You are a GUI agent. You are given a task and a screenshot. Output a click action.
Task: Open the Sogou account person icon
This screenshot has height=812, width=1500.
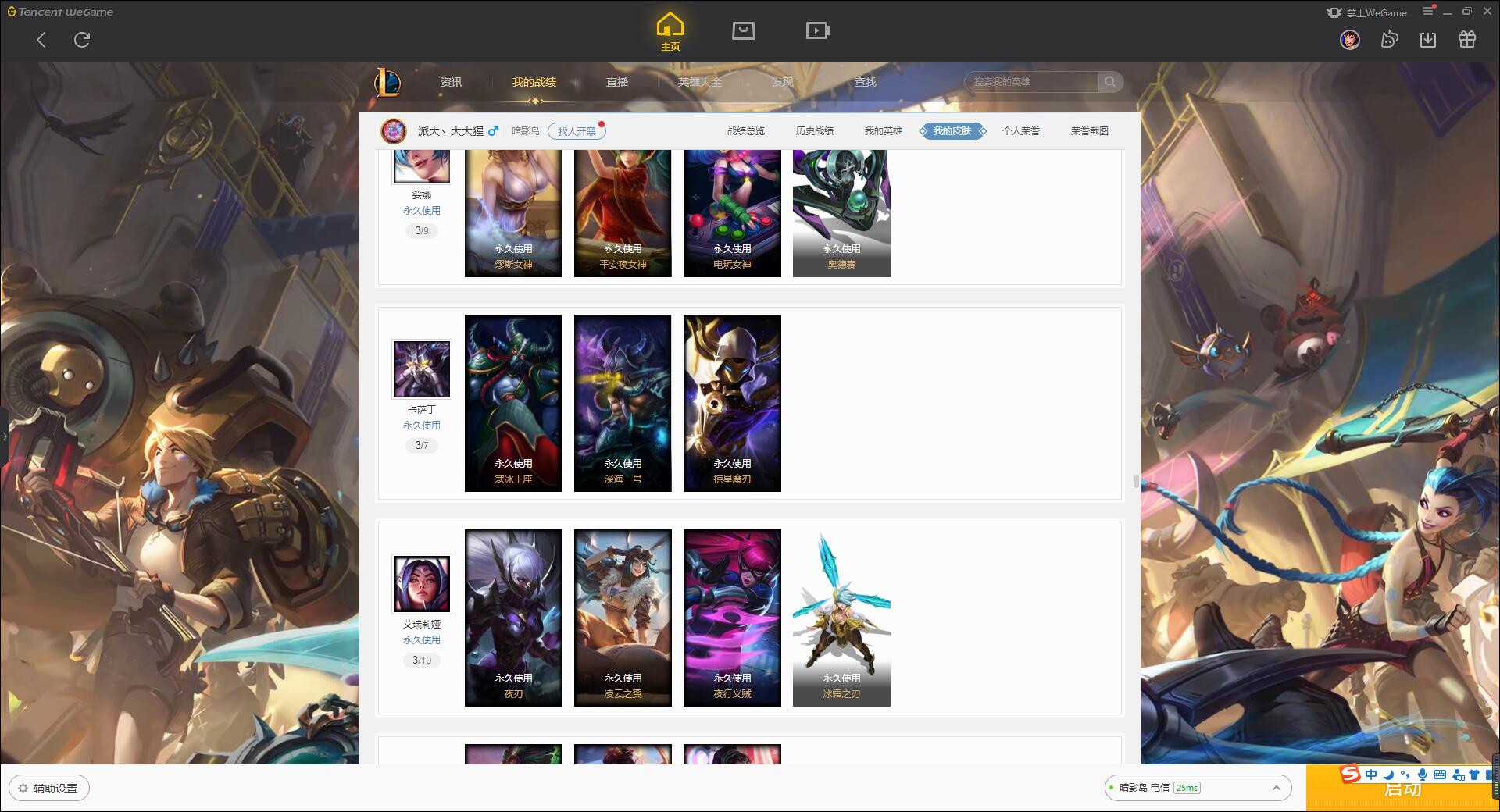pyautogui.click(x=1458, y=775)
